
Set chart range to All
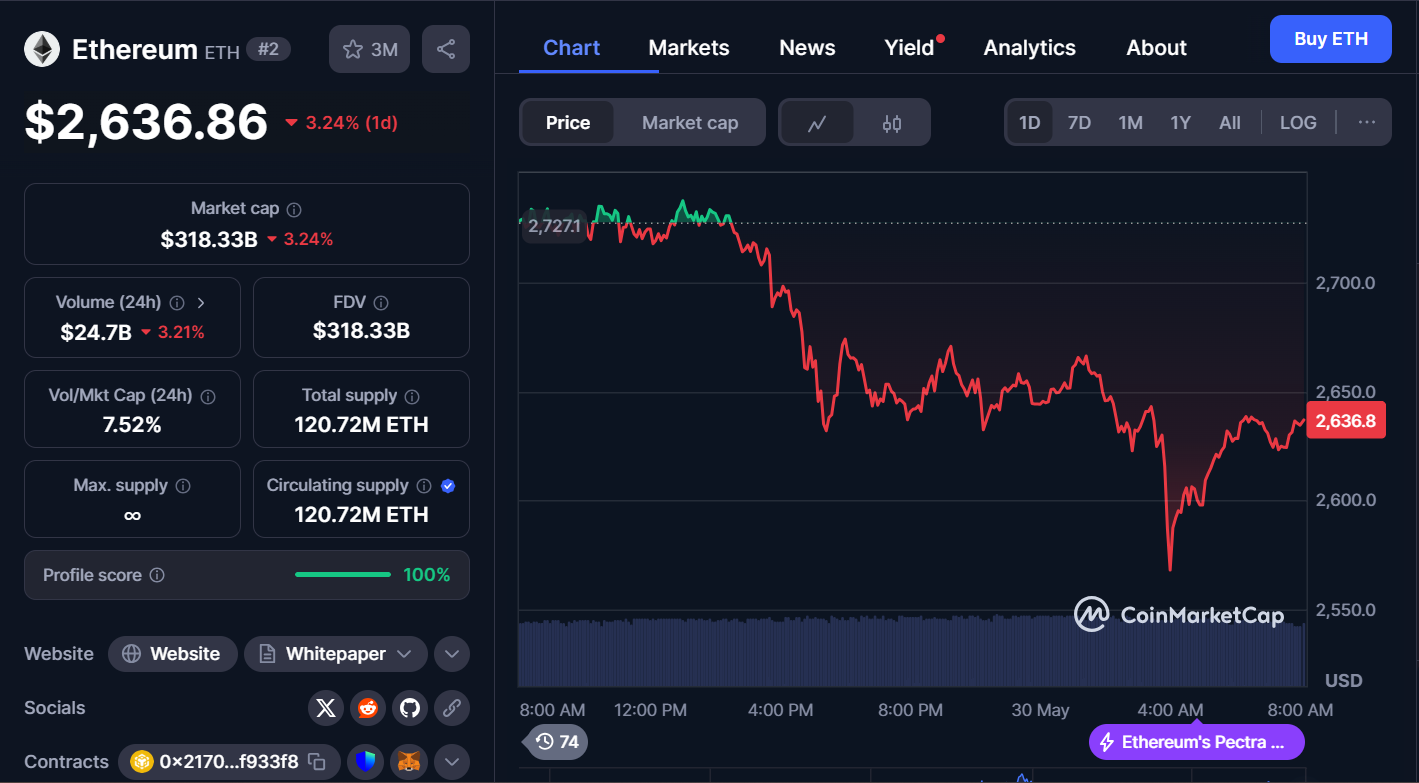click(x=1230, y=123)
